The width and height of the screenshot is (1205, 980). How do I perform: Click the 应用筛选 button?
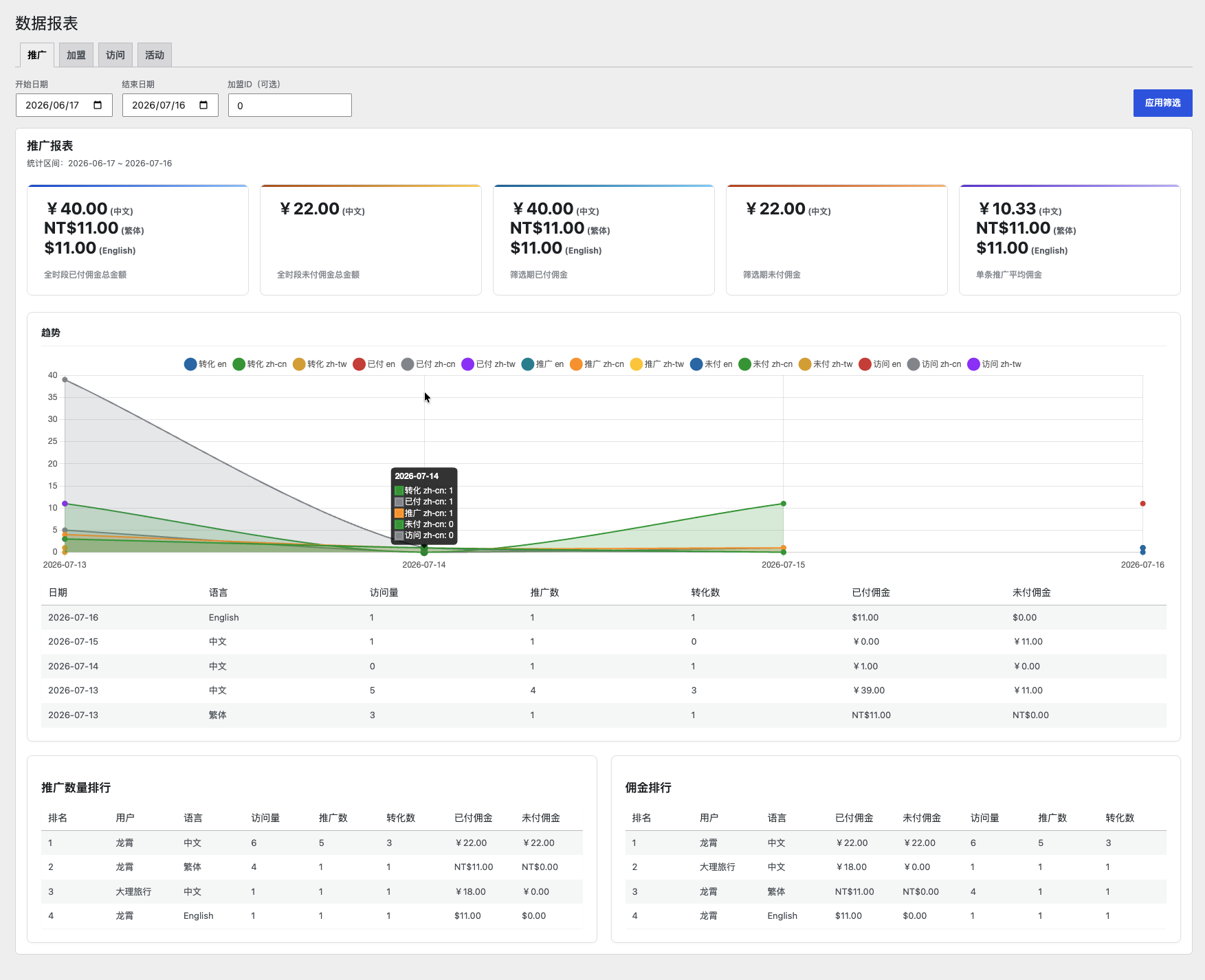pyautogui.click(x=1162, y=103)
